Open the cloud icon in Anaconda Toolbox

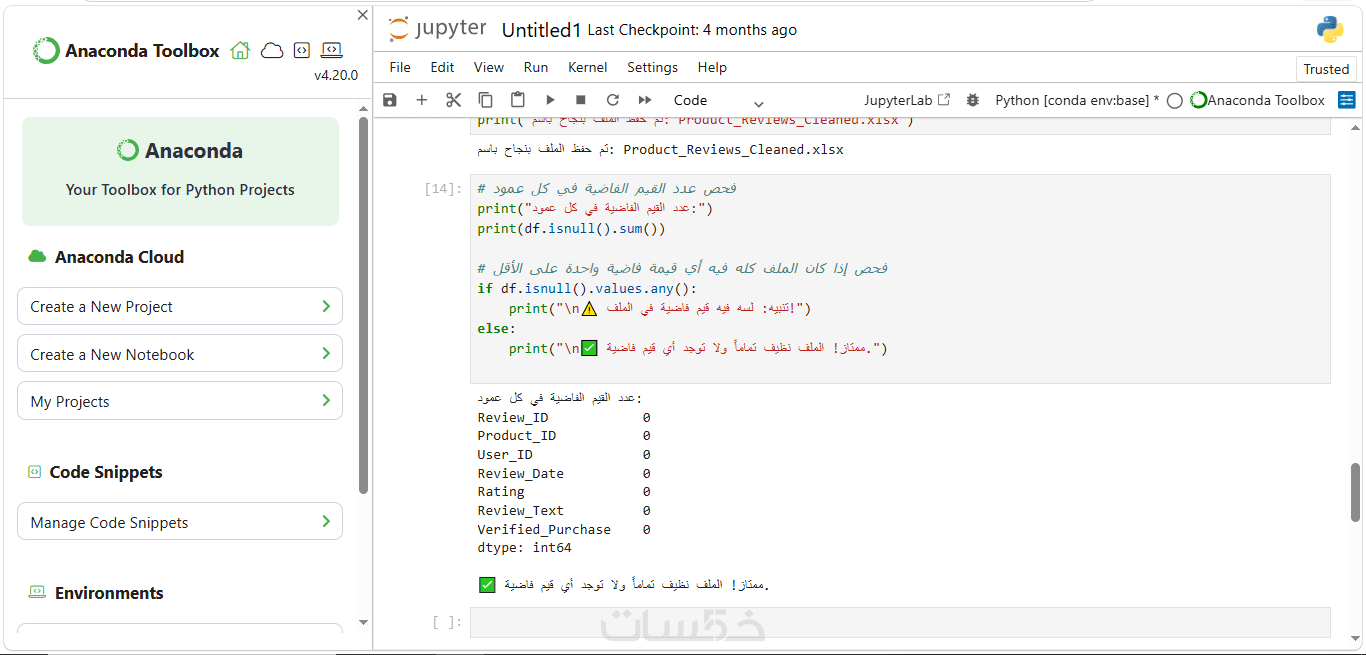(x=272, y=51)
